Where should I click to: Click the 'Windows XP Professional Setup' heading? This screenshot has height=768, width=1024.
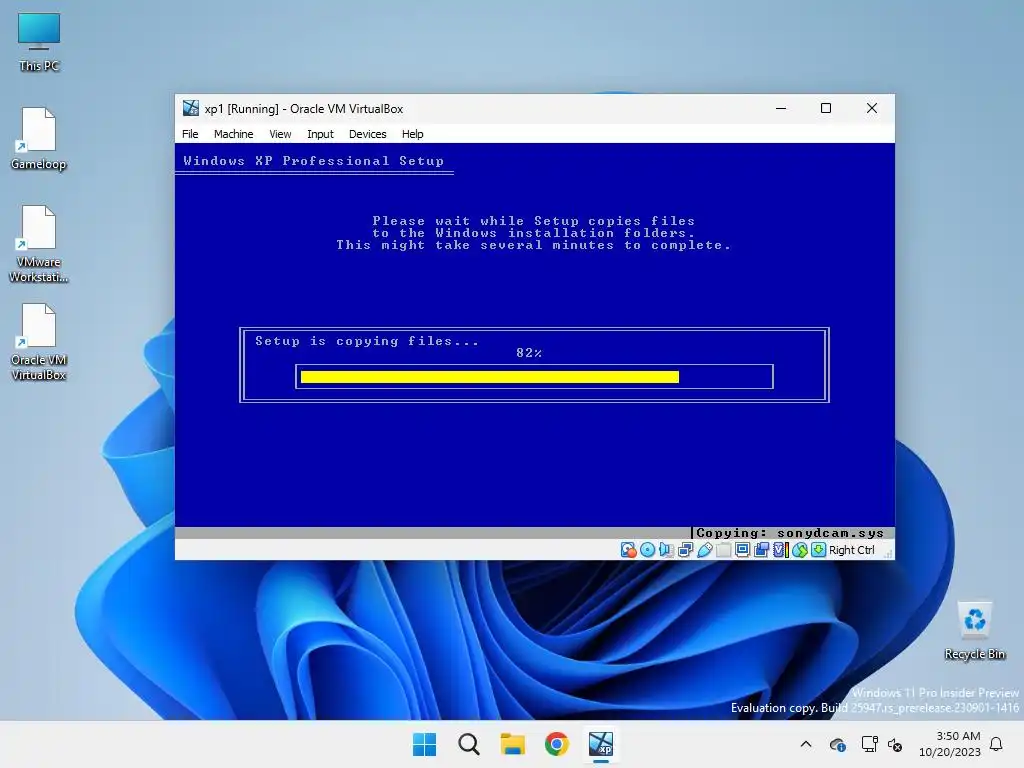(313, 161)
